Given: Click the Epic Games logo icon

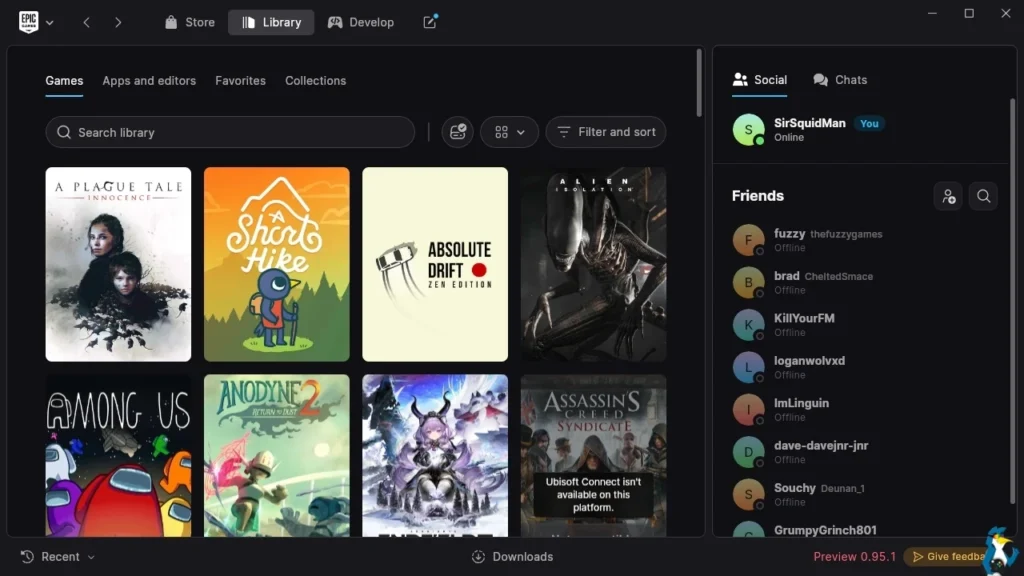Looking at the screenshot, I should click(x=28, y=22).
